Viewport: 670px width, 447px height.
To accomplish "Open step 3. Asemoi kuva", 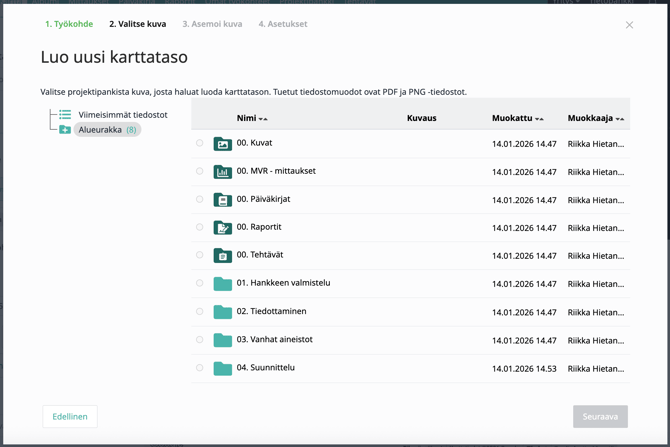I will click(212, 24).
